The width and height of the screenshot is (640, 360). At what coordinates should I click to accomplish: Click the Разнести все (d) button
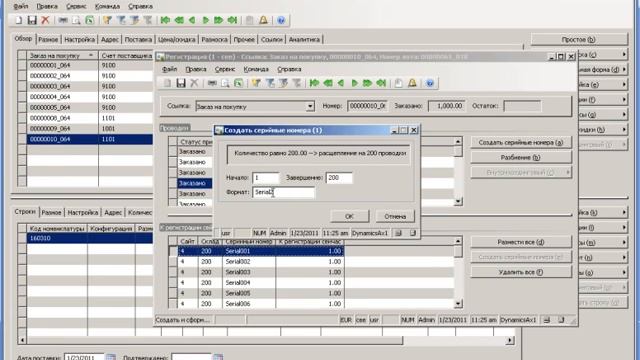(521, 242)
